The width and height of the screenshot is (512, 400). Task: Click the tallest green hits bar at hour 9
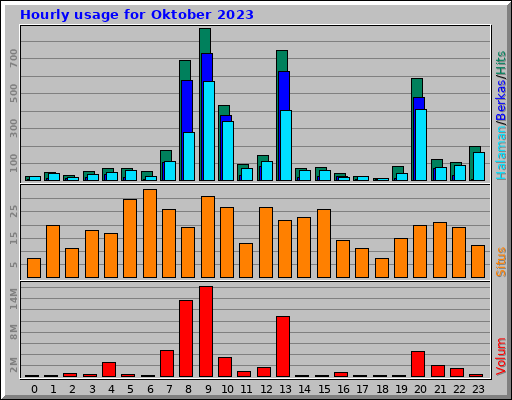pos(205,41)
